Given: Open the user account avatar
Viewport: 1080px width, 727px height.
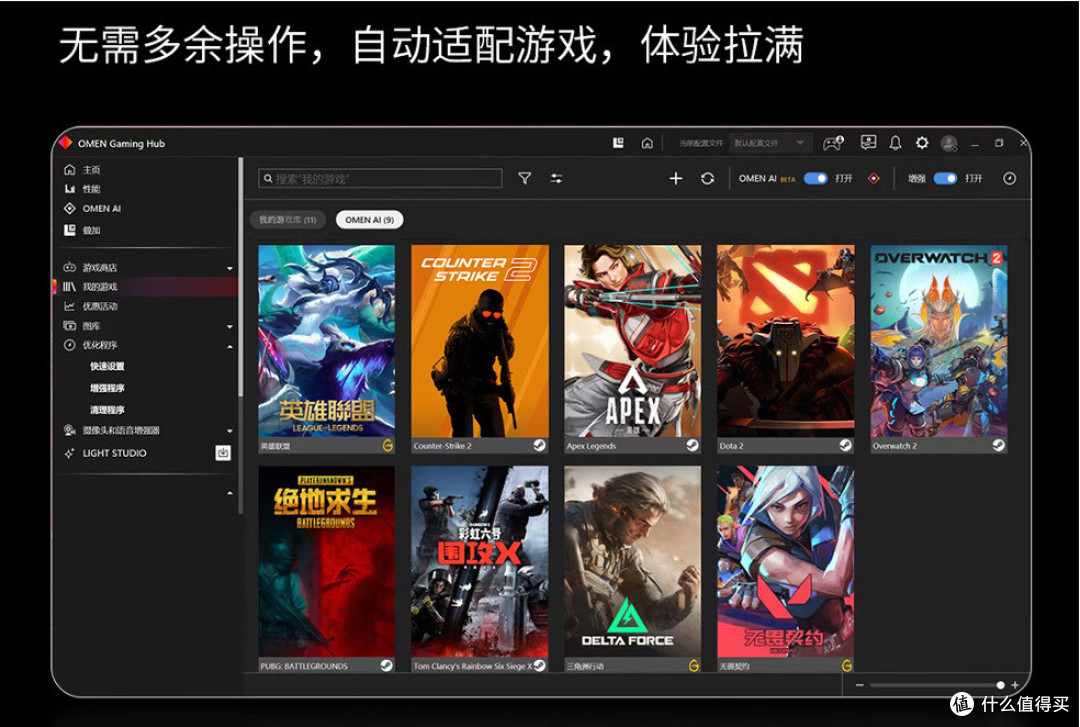Looking at the screenshot, I should (949, 143).
